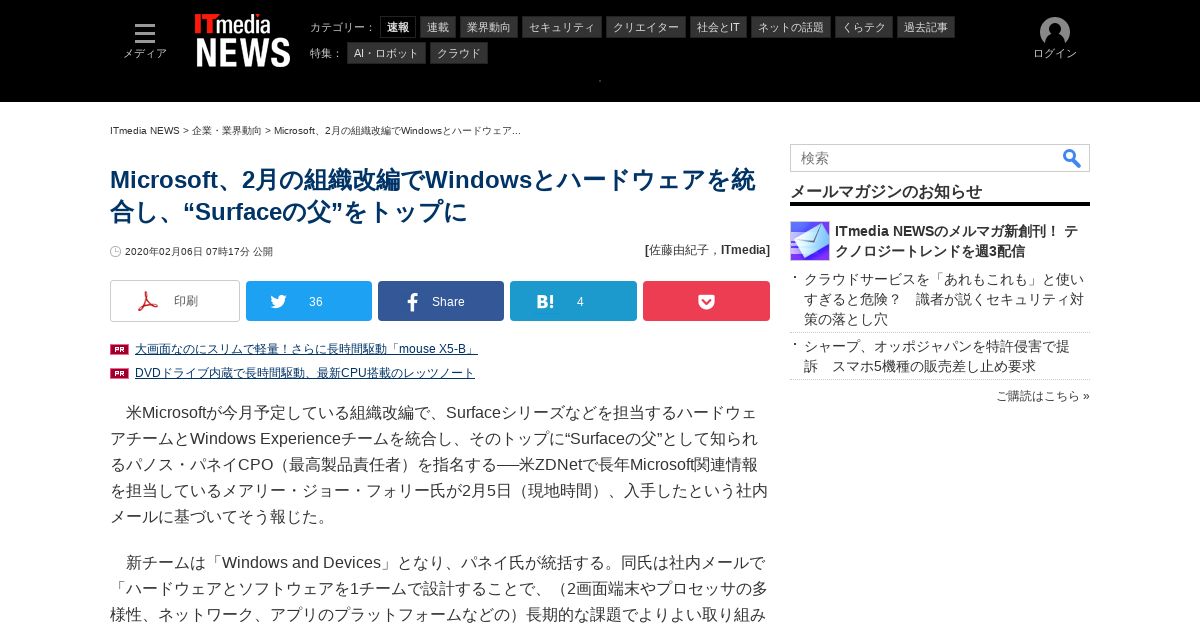Share the article on Facebook

tap(441, 301)
